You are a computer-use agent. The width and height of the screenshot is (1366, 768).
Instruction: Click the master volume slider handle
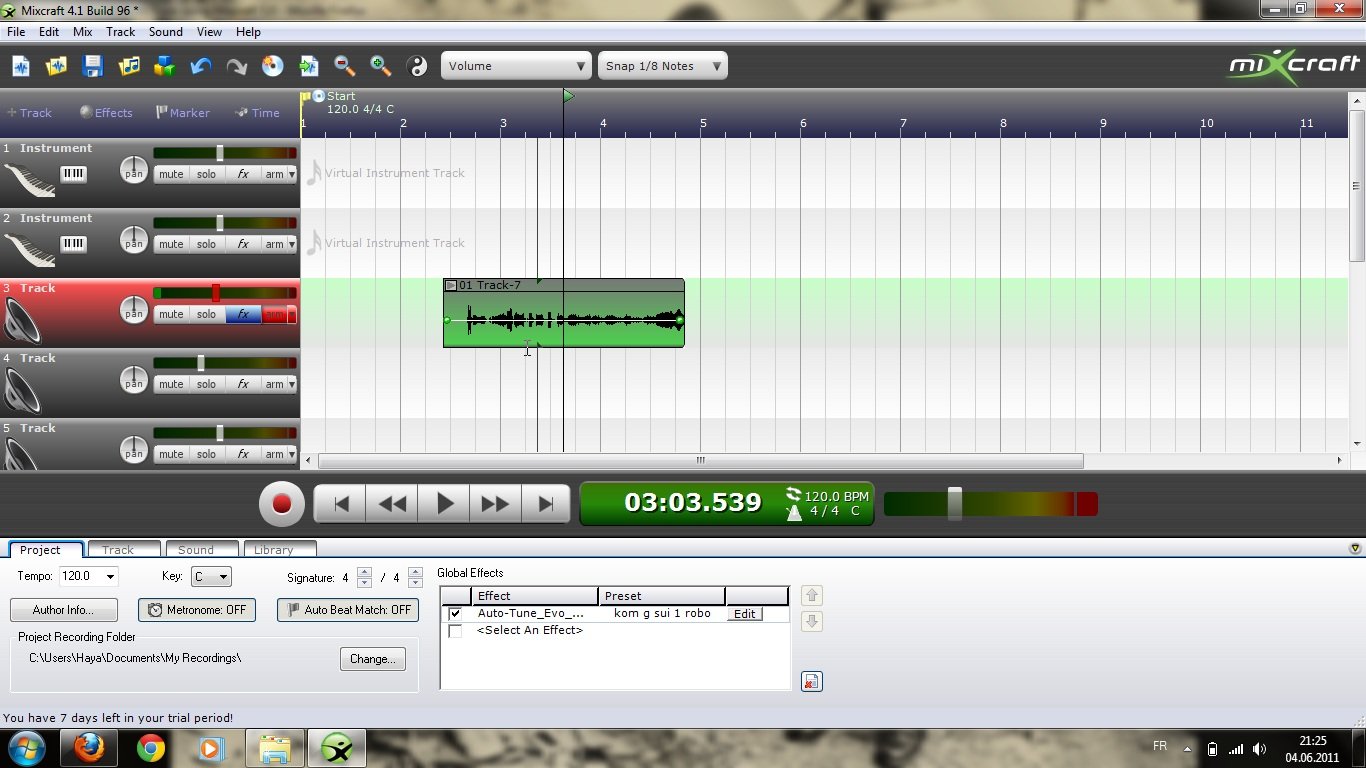pos(955,503)
